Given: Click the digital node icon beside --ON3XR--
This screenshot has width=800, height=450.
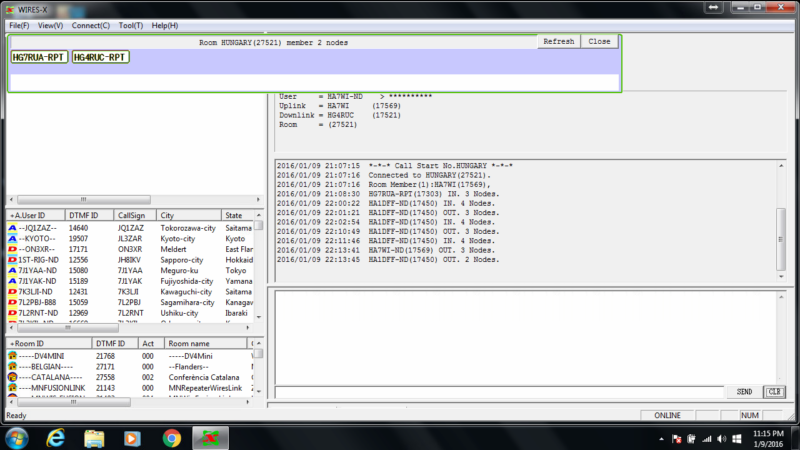Looking at the screenshot, I should click(x=12, y=248).
